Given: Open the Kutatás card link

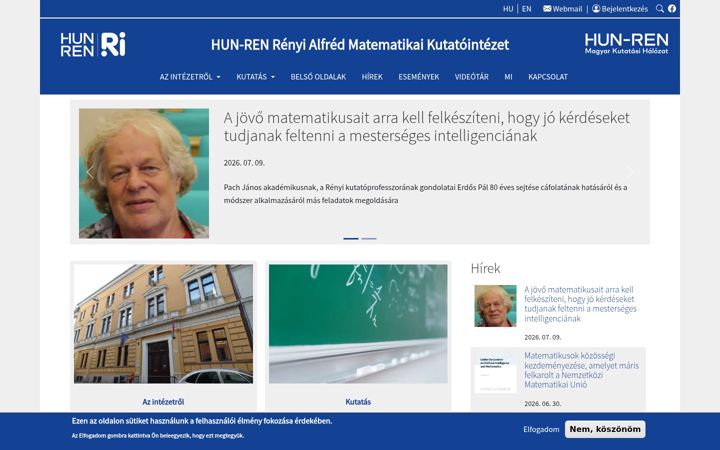Looking at the screenshot, I should click(x=358, y=402).
